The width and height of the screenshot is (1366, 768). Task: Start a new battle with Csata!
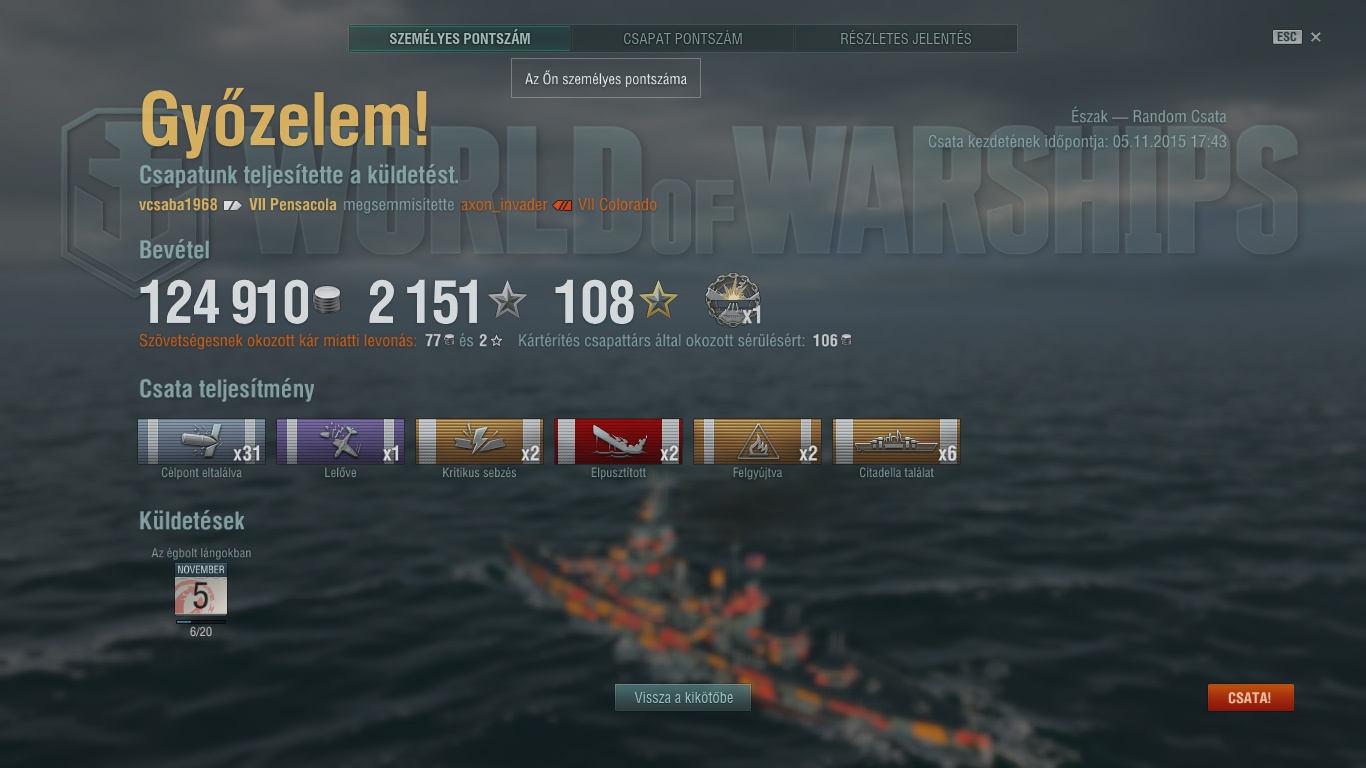point(1250,698)
